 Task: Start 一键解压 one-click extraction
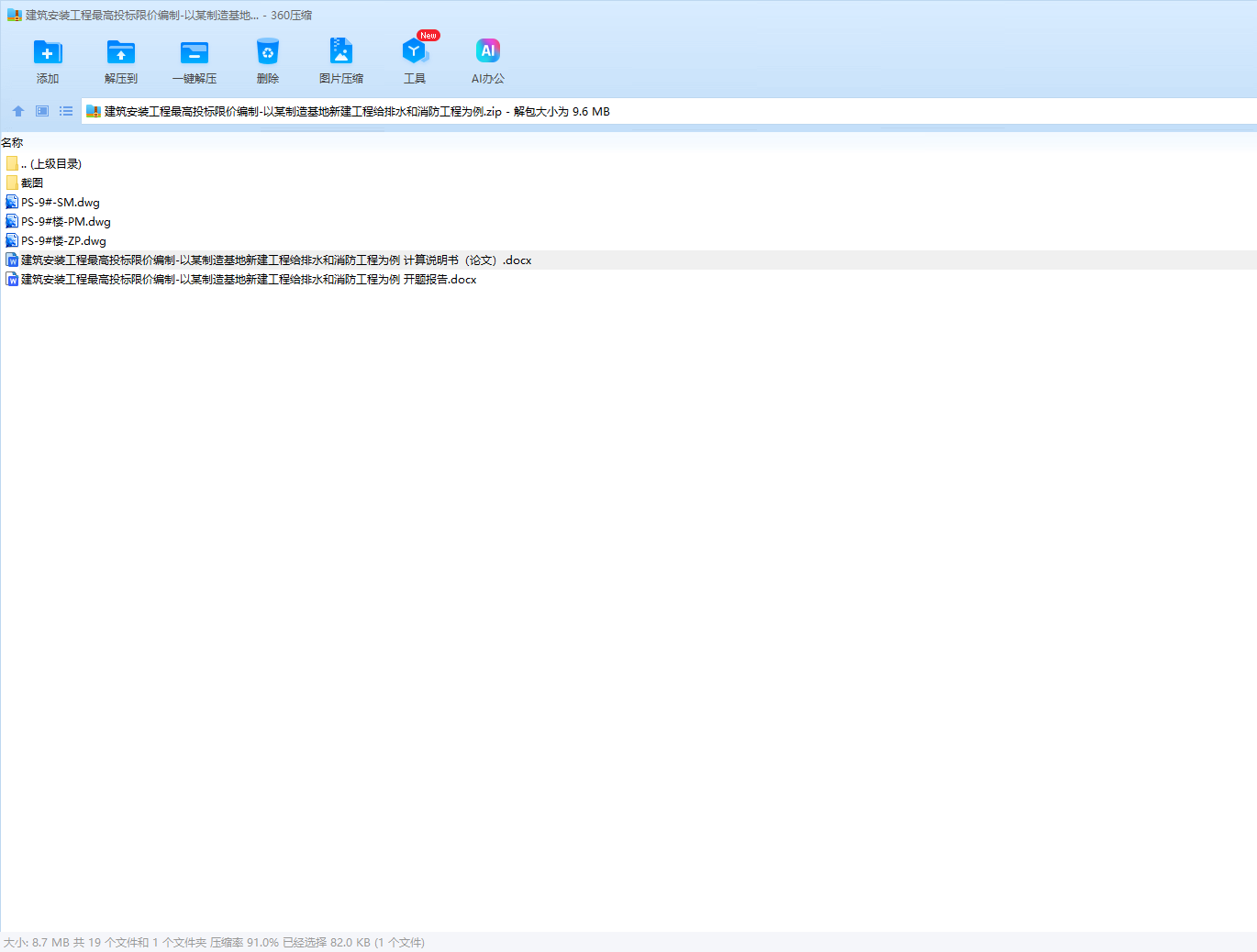(x=195, y=52)
